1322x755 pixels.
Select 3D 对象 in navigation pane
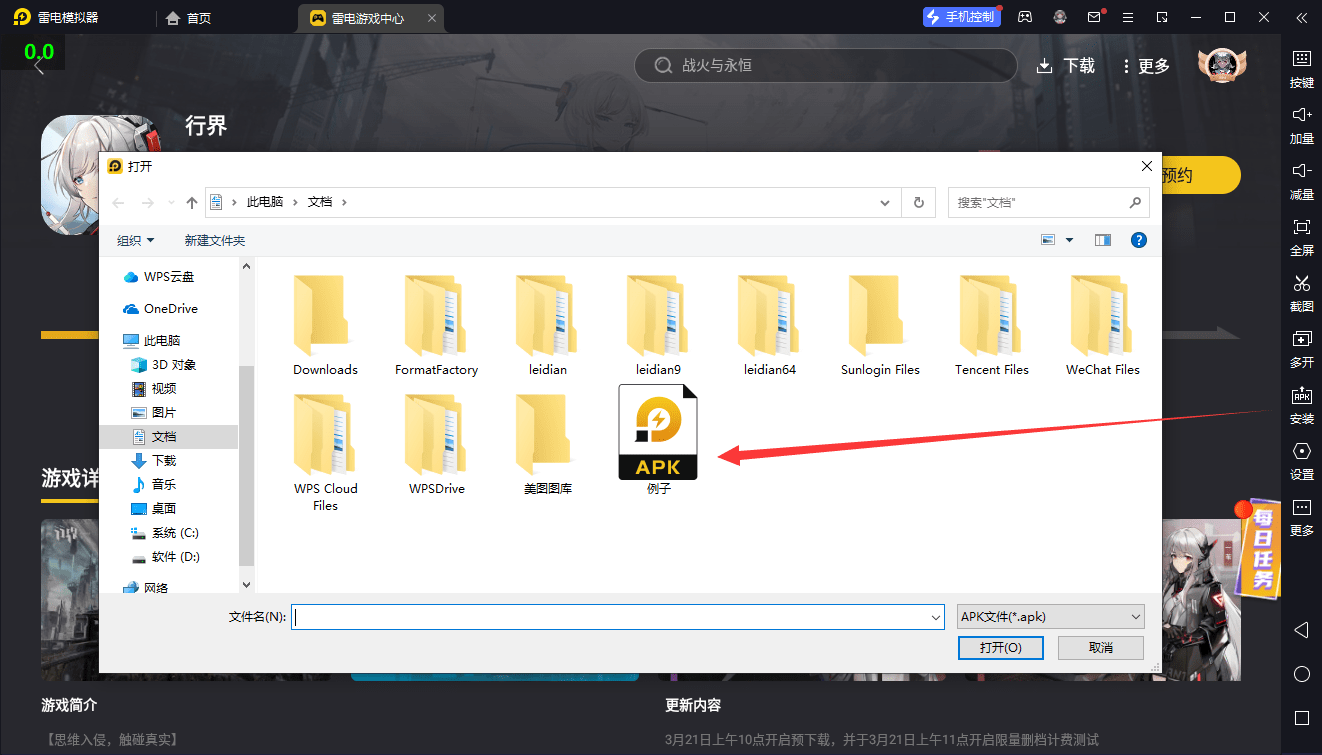click(x=166, y=365)
